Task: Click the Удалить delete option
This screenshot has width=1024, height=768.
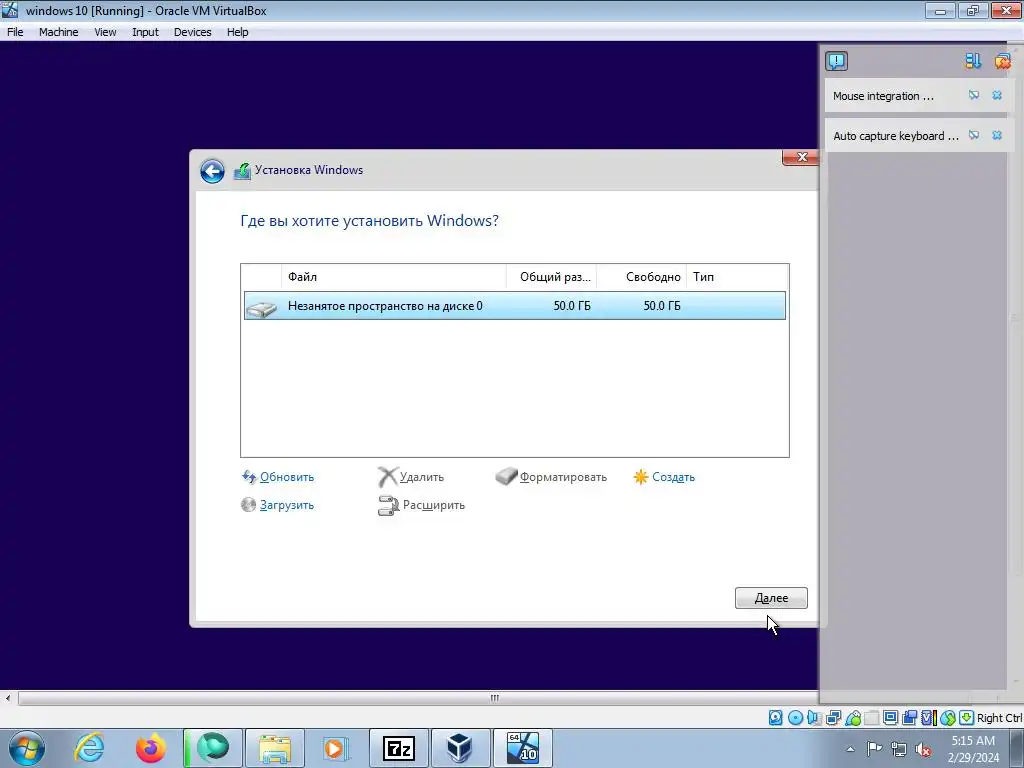Action: tap(411, 477)
